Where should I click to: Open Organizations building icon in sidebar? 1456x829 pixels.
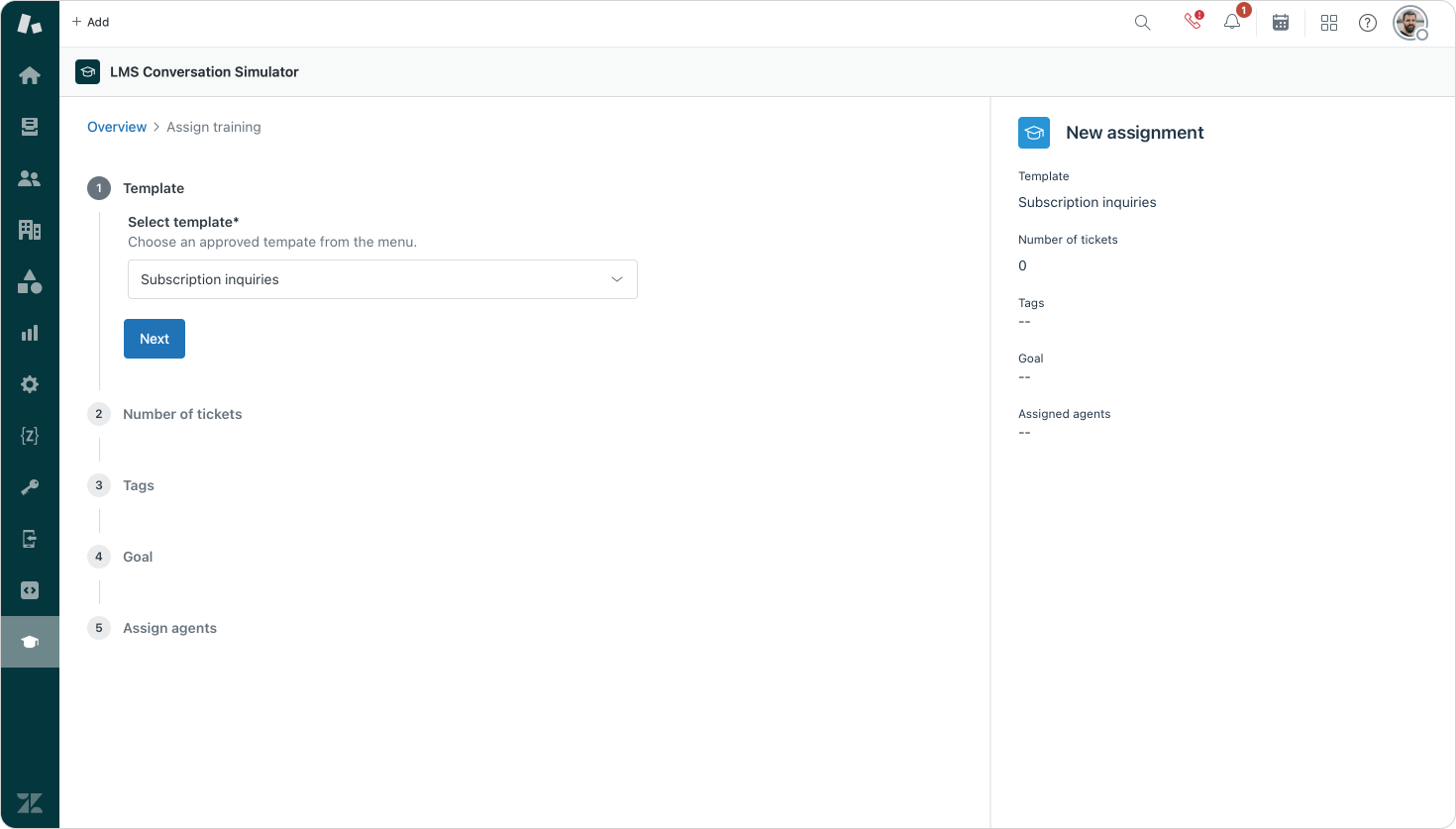point(30,230)
